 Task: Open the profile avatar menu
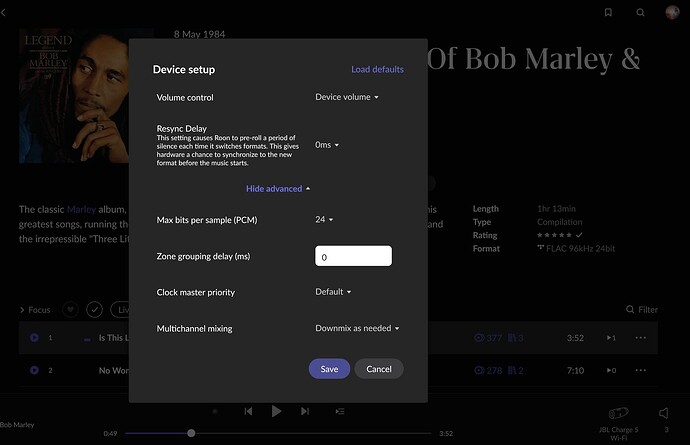point(672,12)
